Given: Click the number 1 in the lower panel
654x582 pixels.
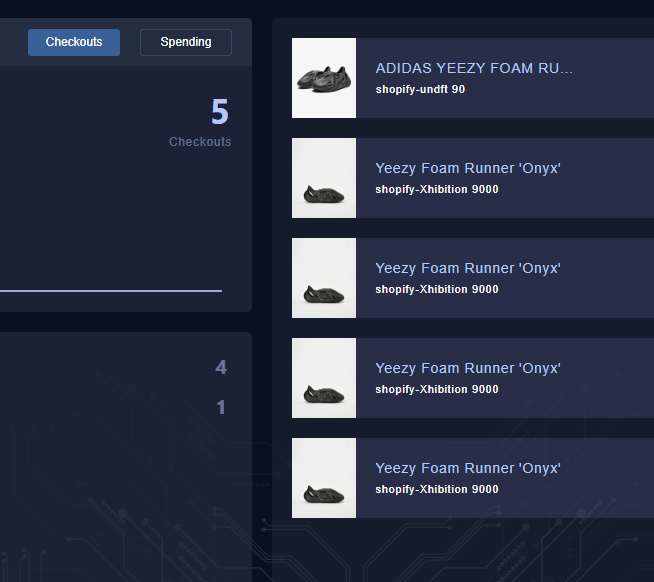Looking at the screenshot, I should tap(221, 407).
